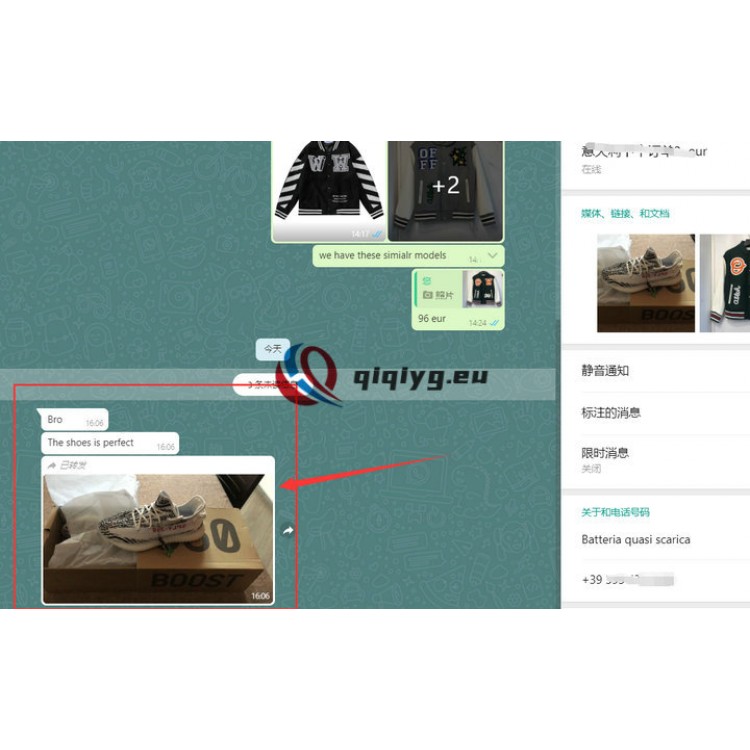Click the forward arrow beside the shoe photo

[x=288, y=531]
